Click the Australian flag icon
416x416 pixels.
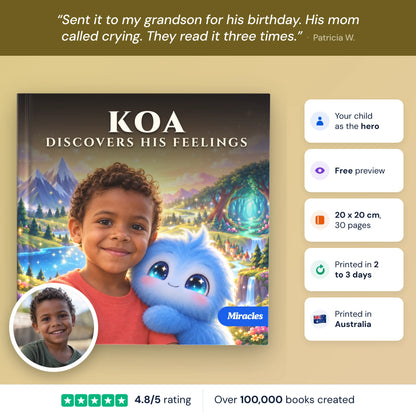320,319
